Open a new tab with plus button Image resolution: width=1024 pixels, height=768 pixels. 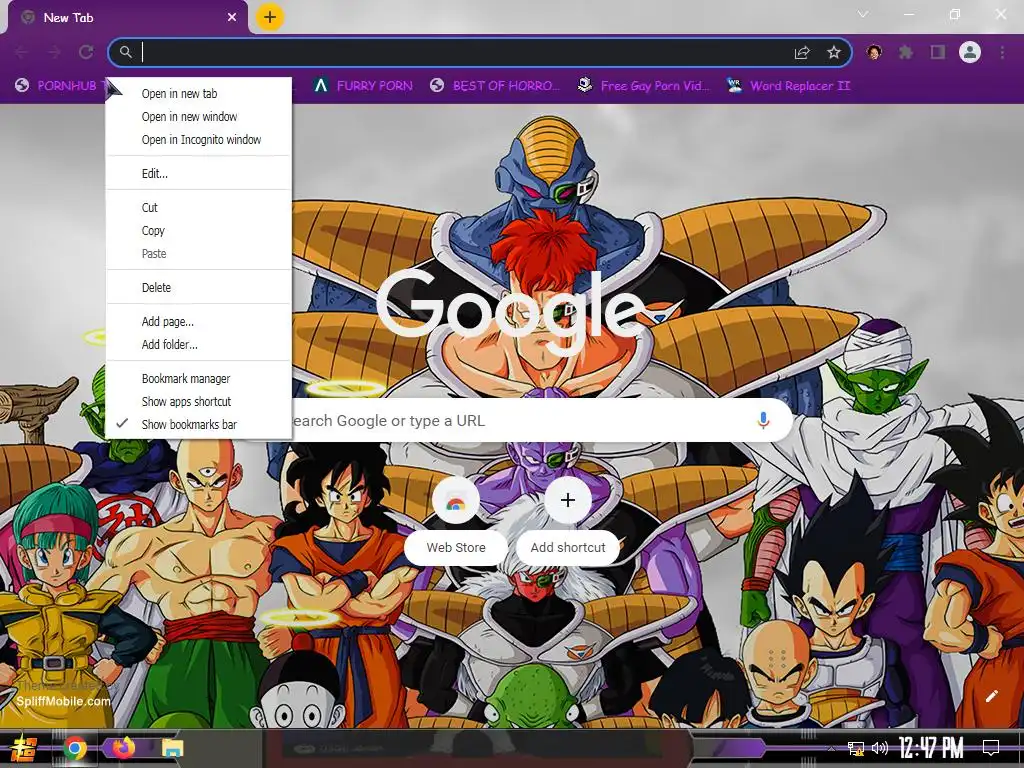point(270,17)
